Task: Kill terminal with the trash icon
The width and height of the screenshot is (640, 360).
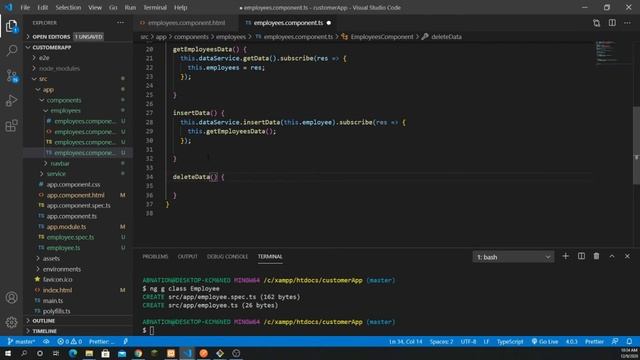Action: [x=596, y=256]
